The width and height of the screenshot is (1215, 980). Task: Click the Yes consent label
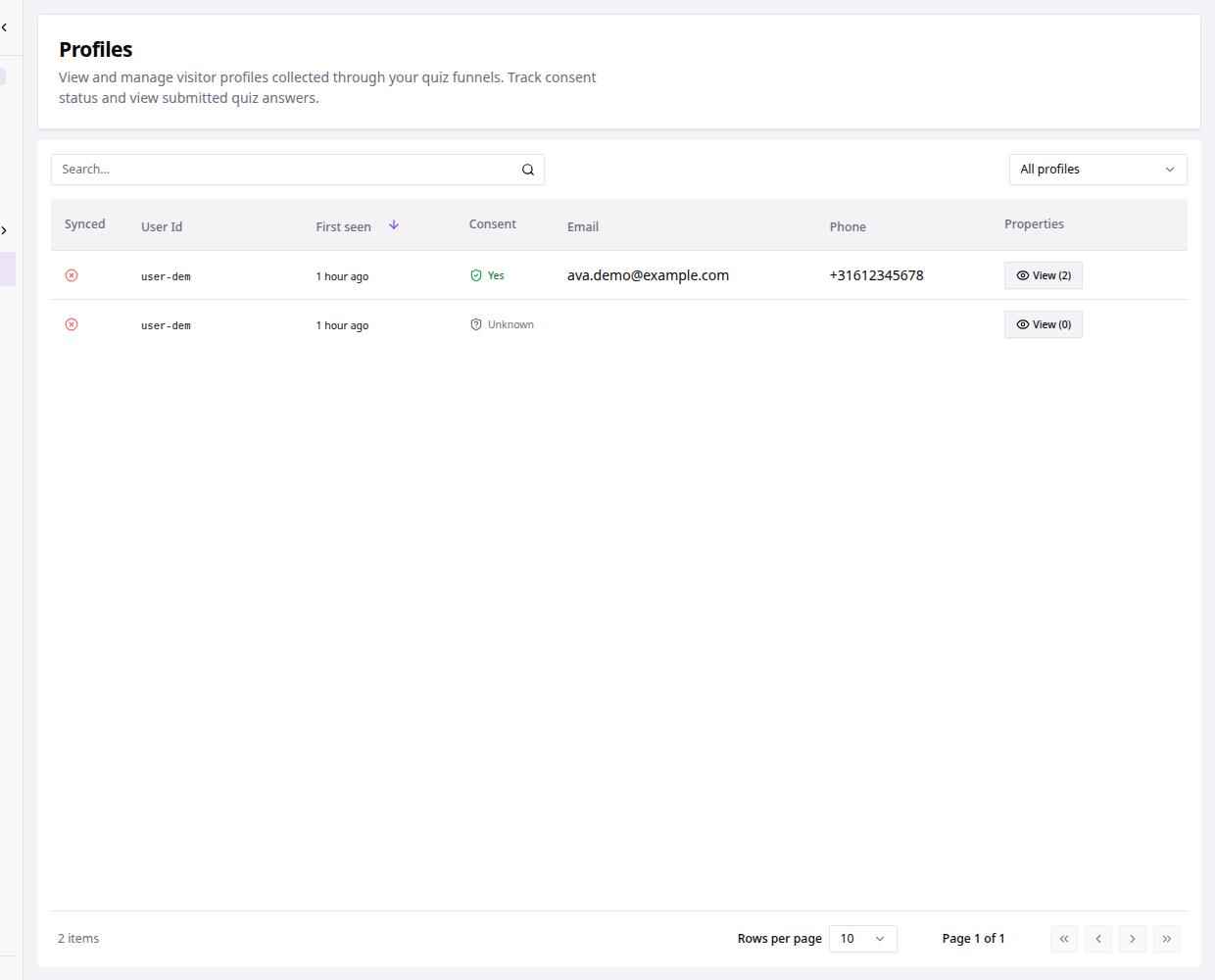pos(496,275)
